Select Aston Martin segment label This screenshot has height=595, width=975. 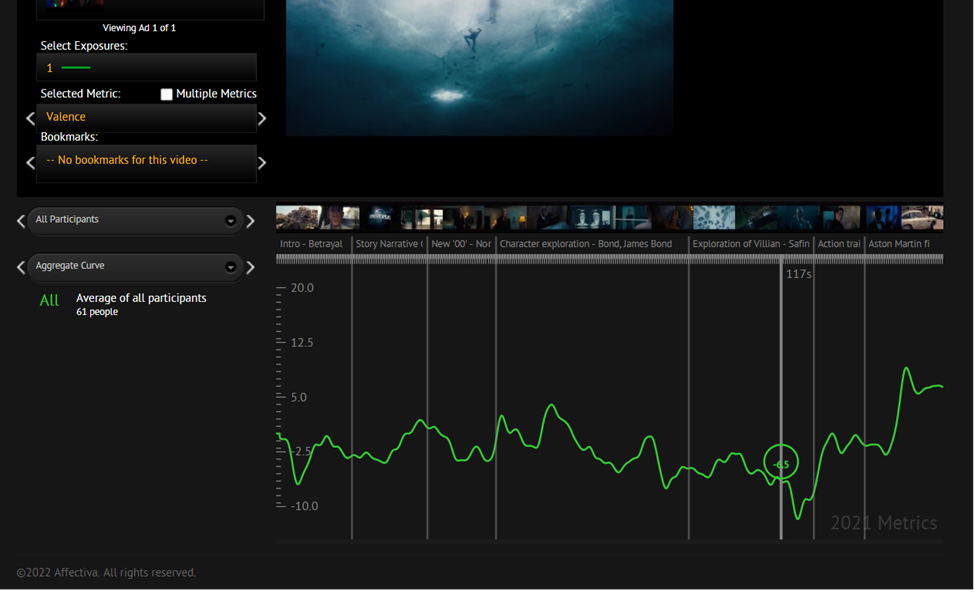899,244
